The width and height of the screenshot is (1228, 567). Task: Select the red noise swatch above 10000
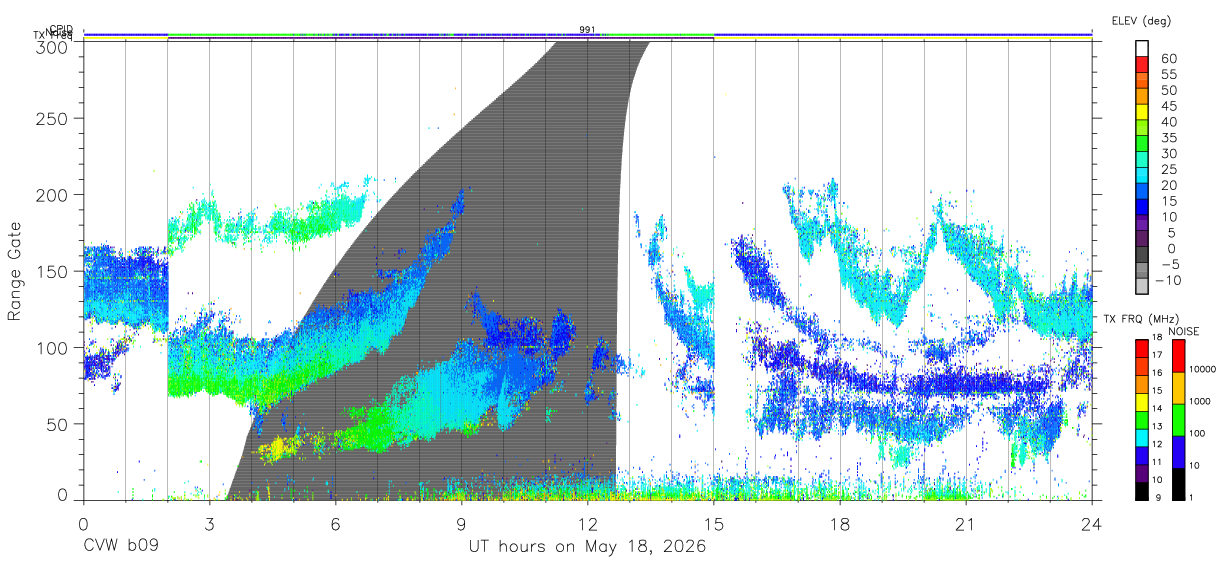[x=1178, y=356]
